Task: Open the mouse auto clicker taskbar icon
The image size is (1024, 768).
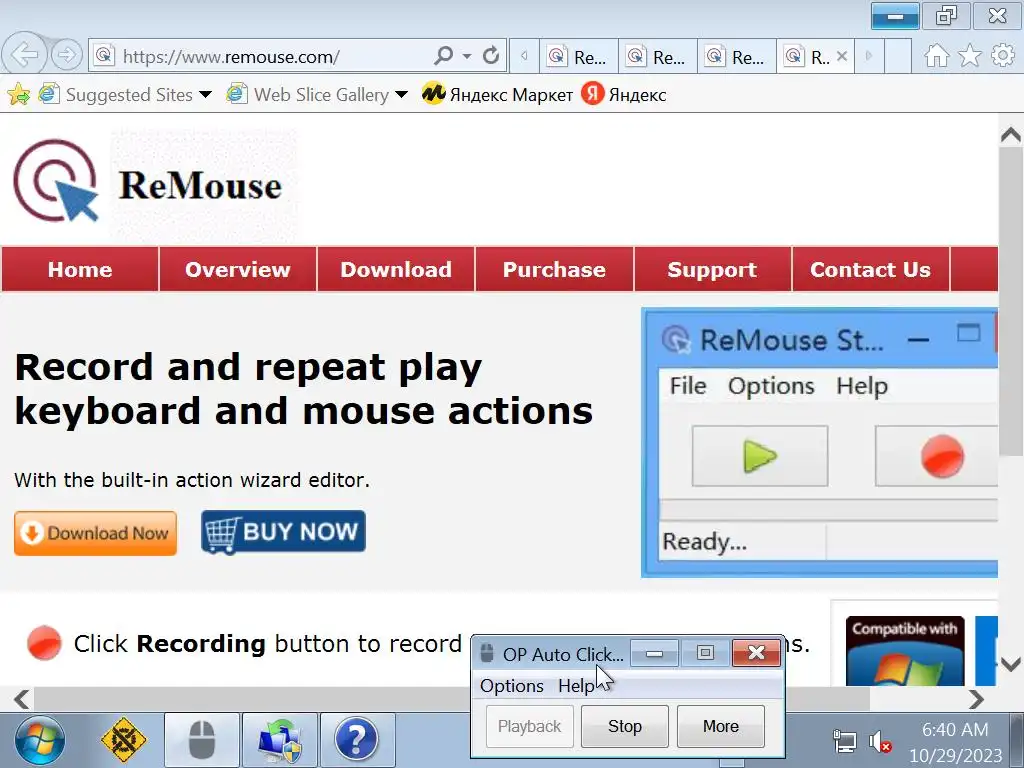Action: (x=202, y=740)
